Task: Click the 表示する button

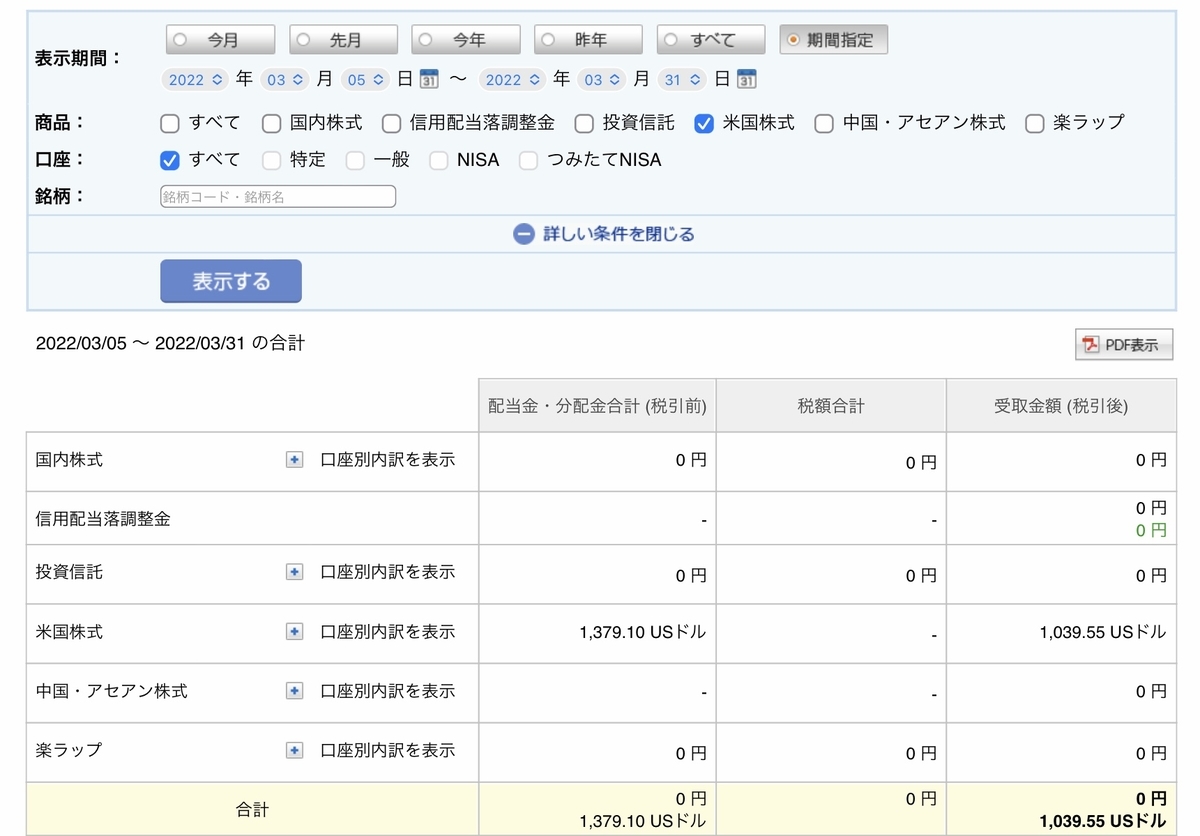Action: 231,282
